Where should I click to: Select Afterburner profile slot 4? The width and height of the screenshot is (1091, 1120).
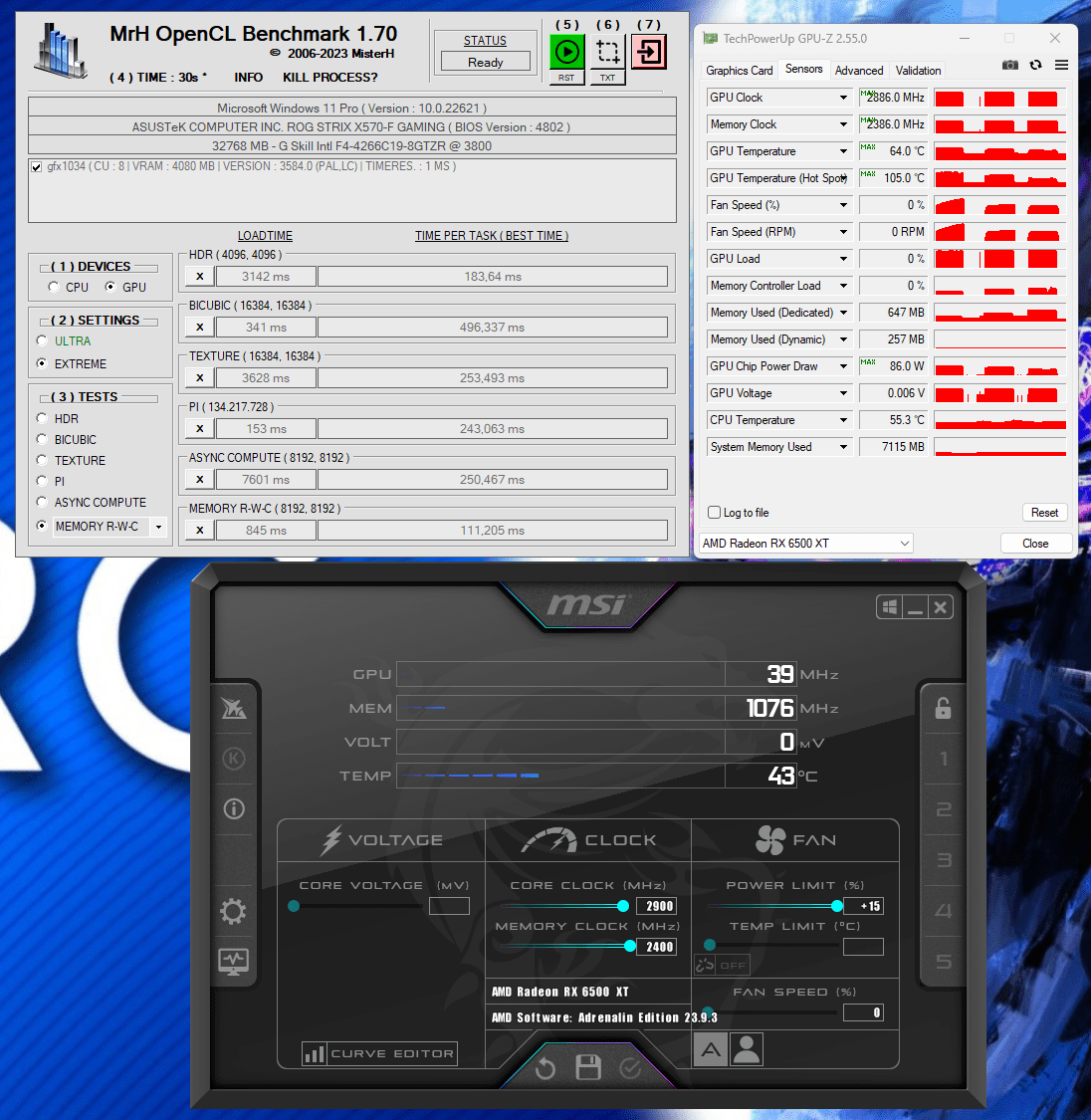944,911
